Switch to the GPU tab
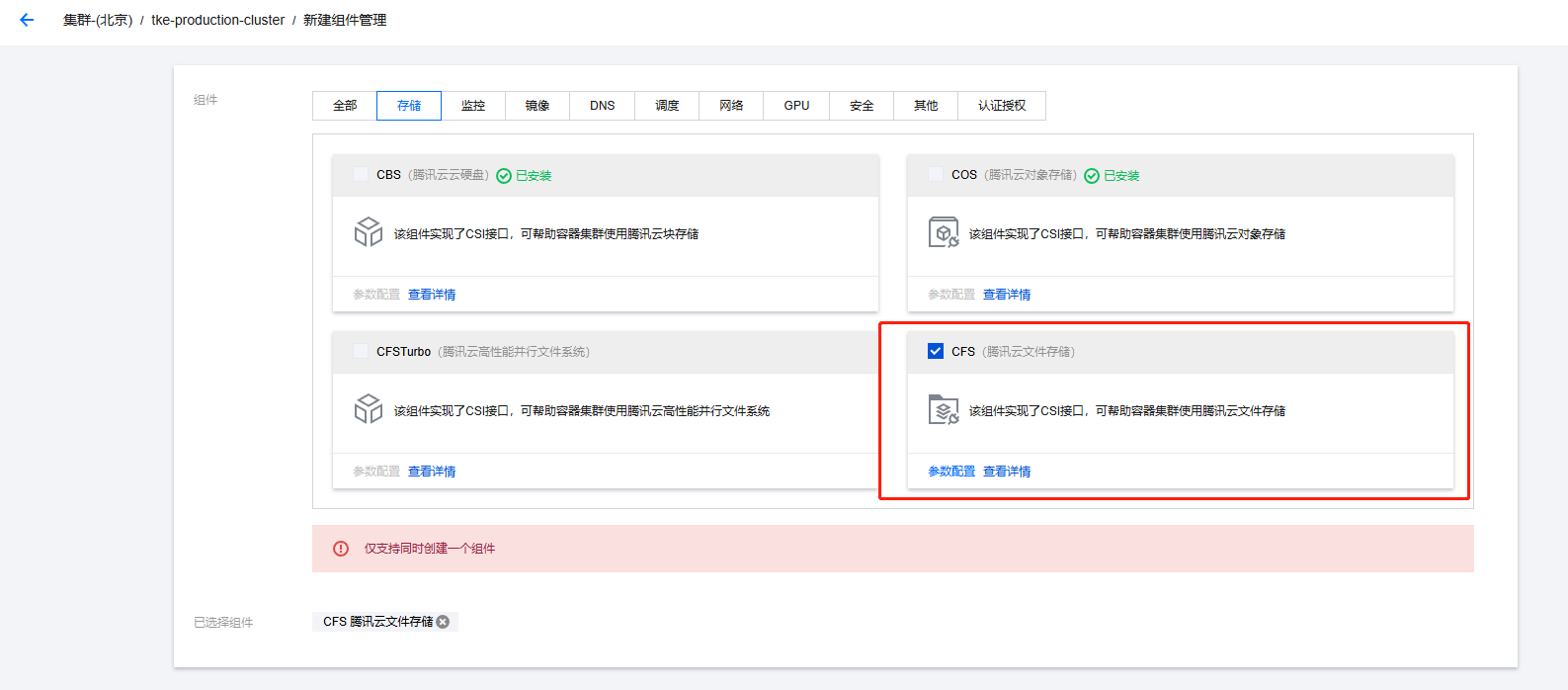The width and height of the screenshot is (1568, 690). tap(797, 106)
